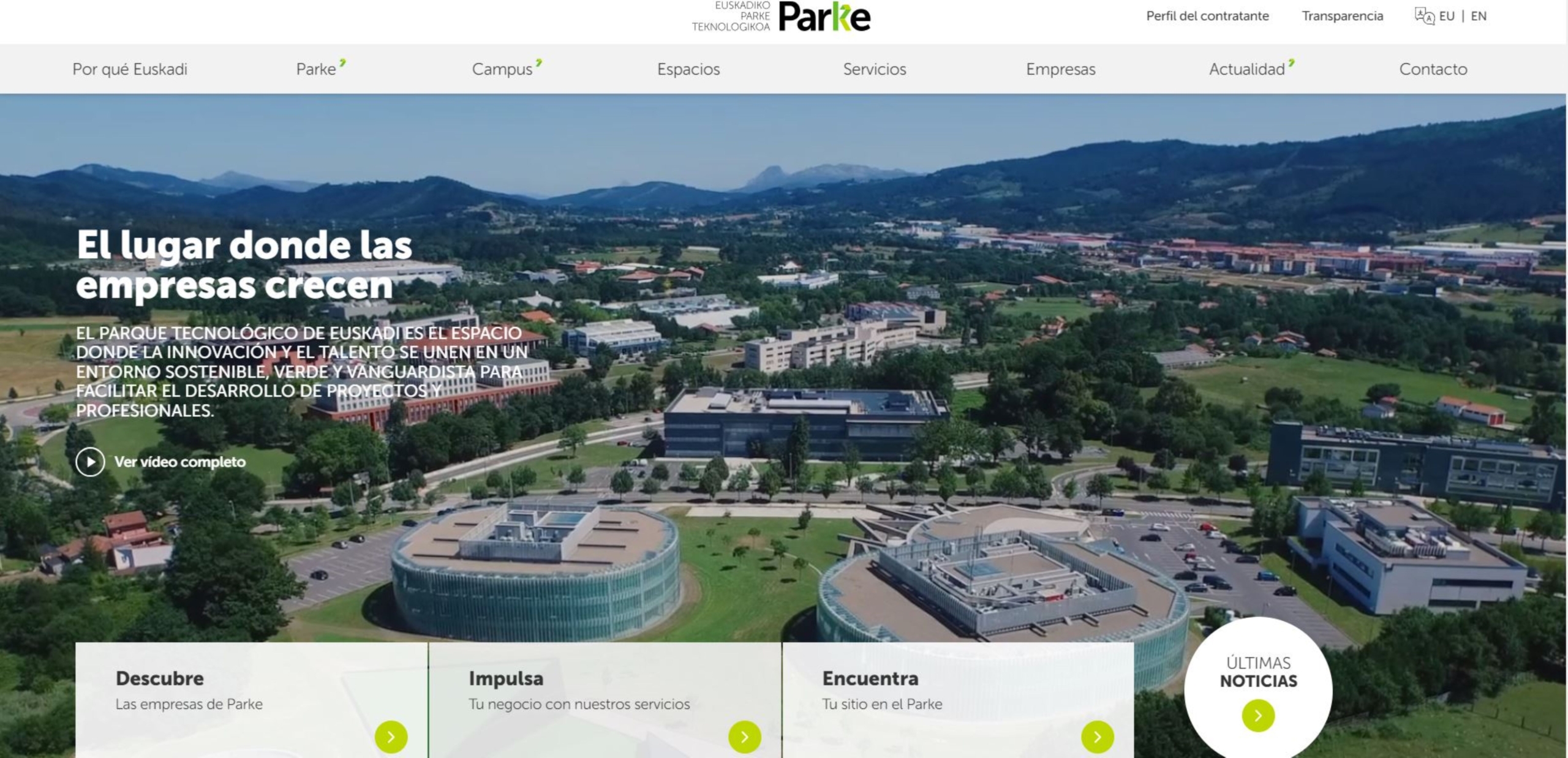Click Euskadiko Parke Teknologikoa logo text
Screen dimensions: 1568x758
pos(731,16)
